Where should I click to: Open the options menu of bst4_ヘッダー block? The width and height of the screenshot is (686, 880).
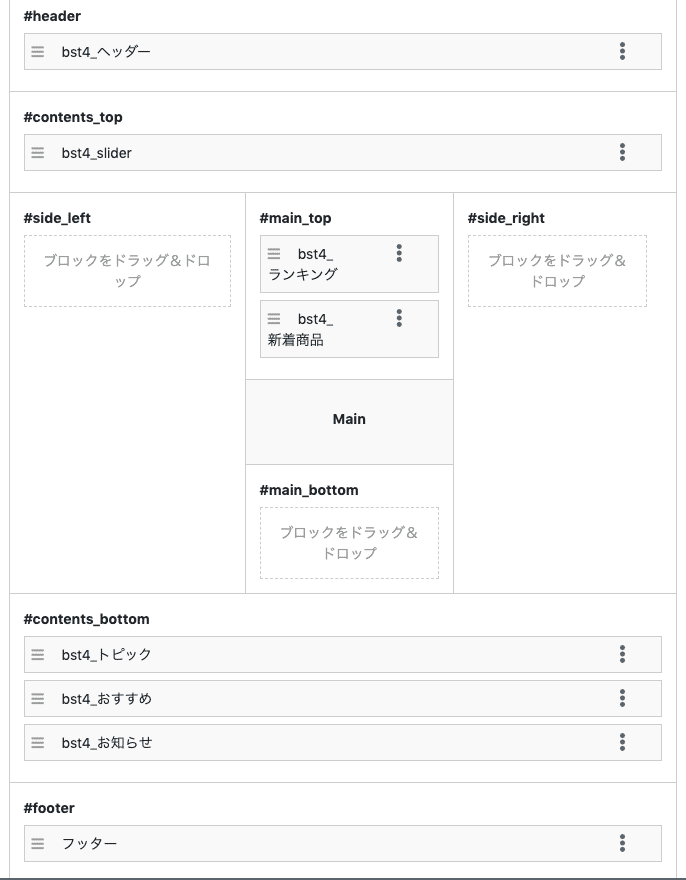pyautogui.click(x=622, y=51)
